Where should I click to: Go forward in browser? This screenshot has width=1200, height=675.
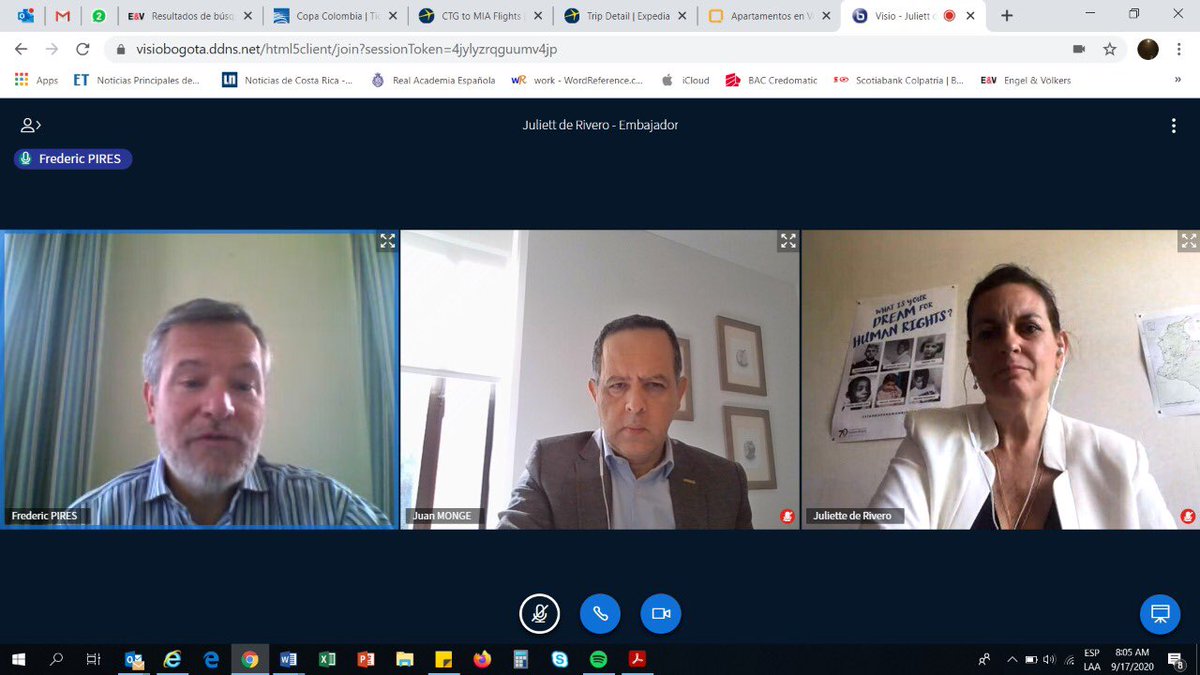pyautogui.click(x=51, y=49)
